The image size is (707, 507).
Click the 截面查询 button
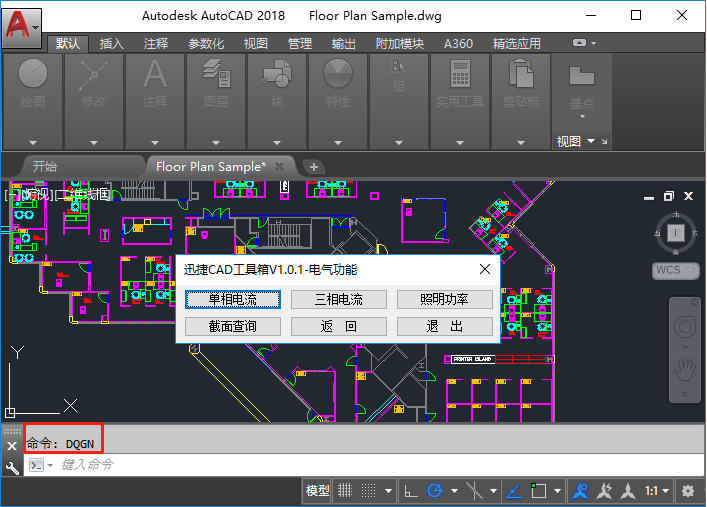[233, 326]
